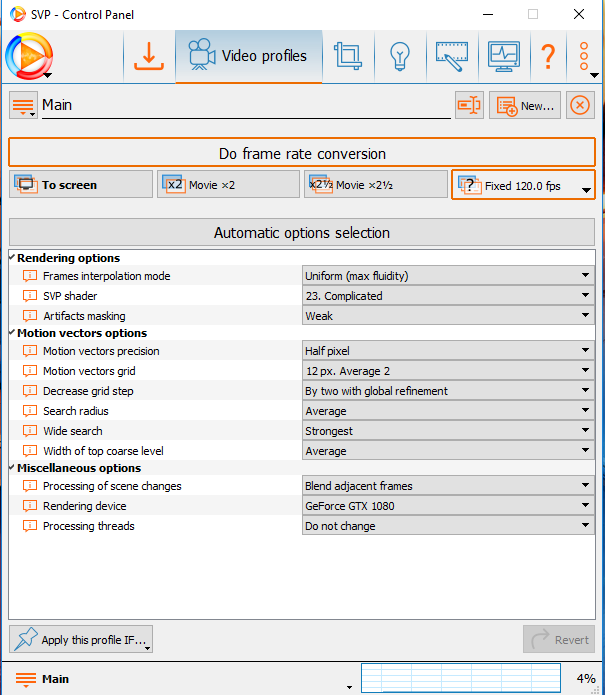Click the question mark help icon

click(547, 56)
